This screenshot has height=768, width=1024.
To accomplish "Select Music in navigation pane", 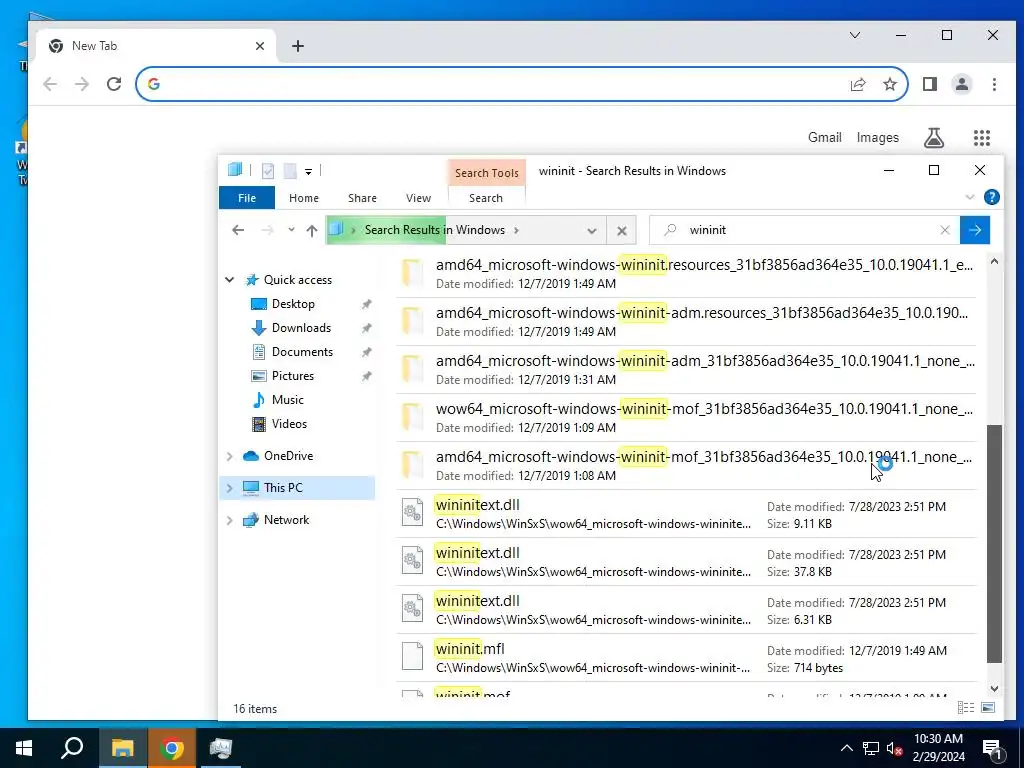I will pyautogui.click(x=287, y=400).
